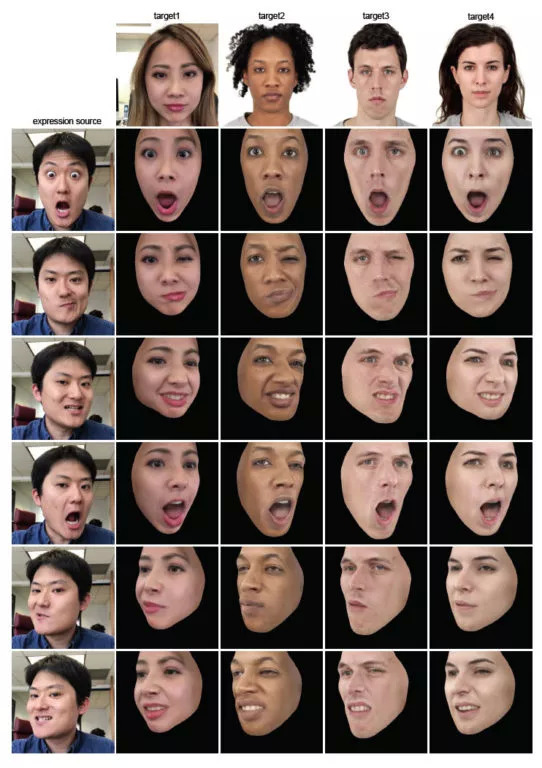Click the target2 rendered face in fifth row

pyautogui.click(x=271, y=598)
